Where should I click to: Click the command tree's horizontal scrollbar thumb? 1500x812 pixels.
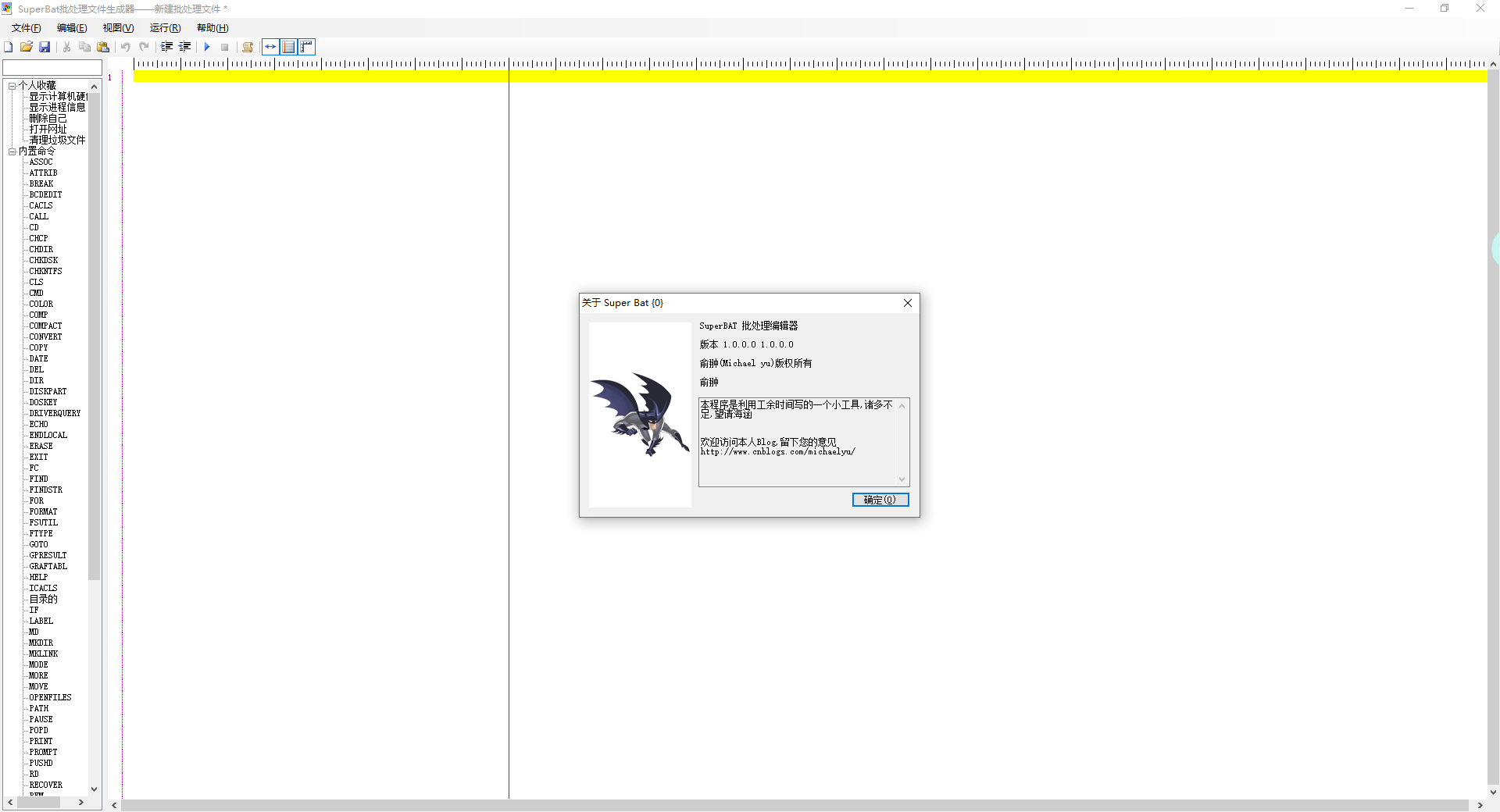[39, 803]
